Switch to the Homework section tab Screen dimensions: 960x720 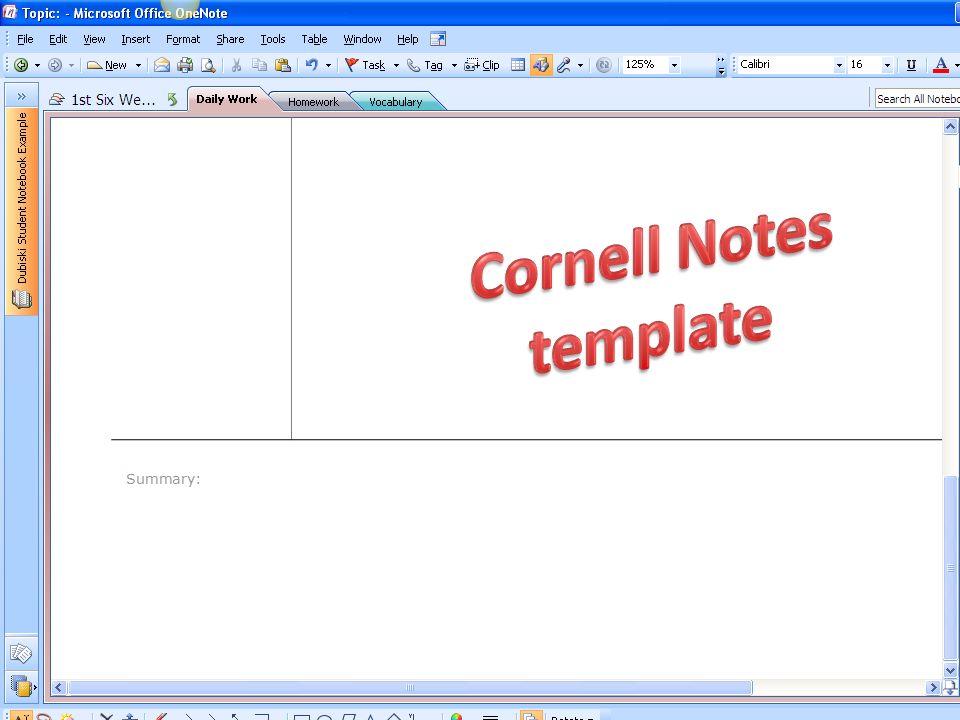313,102
